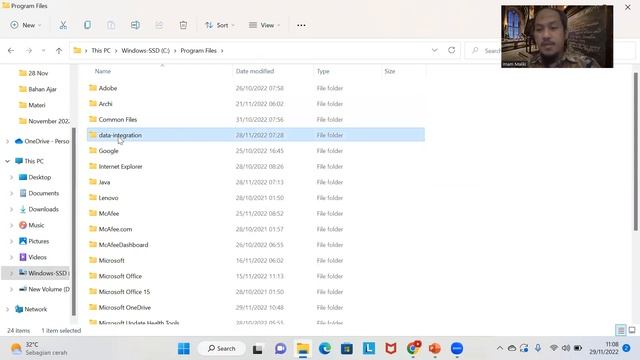
Task: Select Videos in navigation pane
Action: click(37, 257)
